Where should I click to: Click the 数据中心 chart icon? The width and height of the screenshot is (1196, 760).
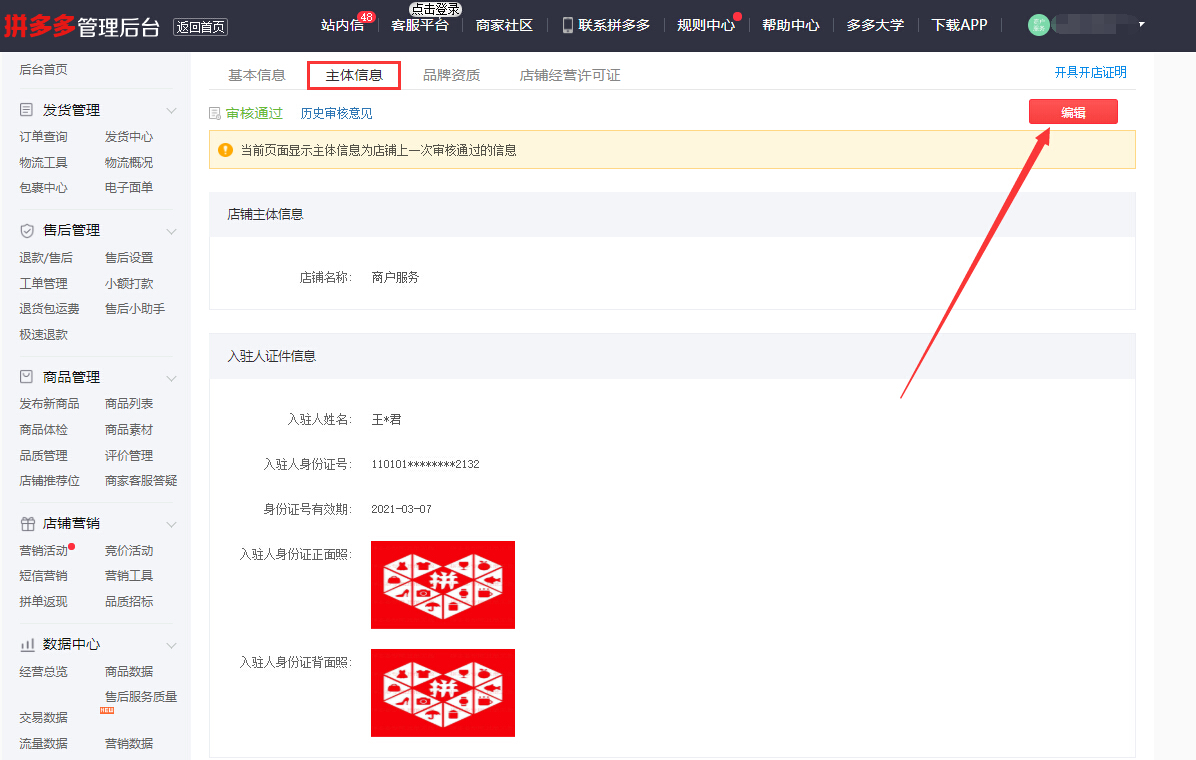point(27,645)
